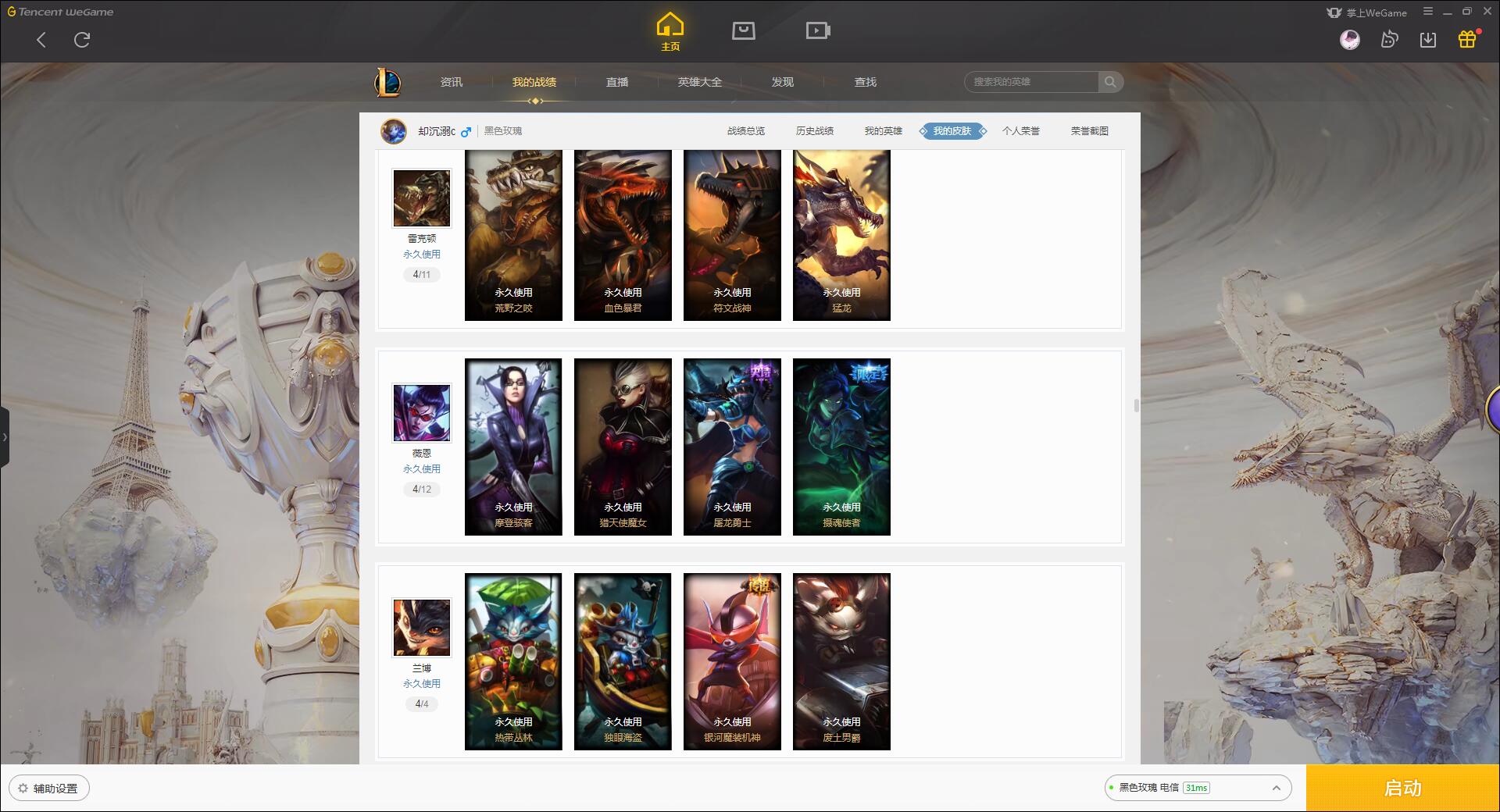This screenshot has height=812, width=1500.
Task: Open the 掌上WeGame link
Action: (1367, 12)
